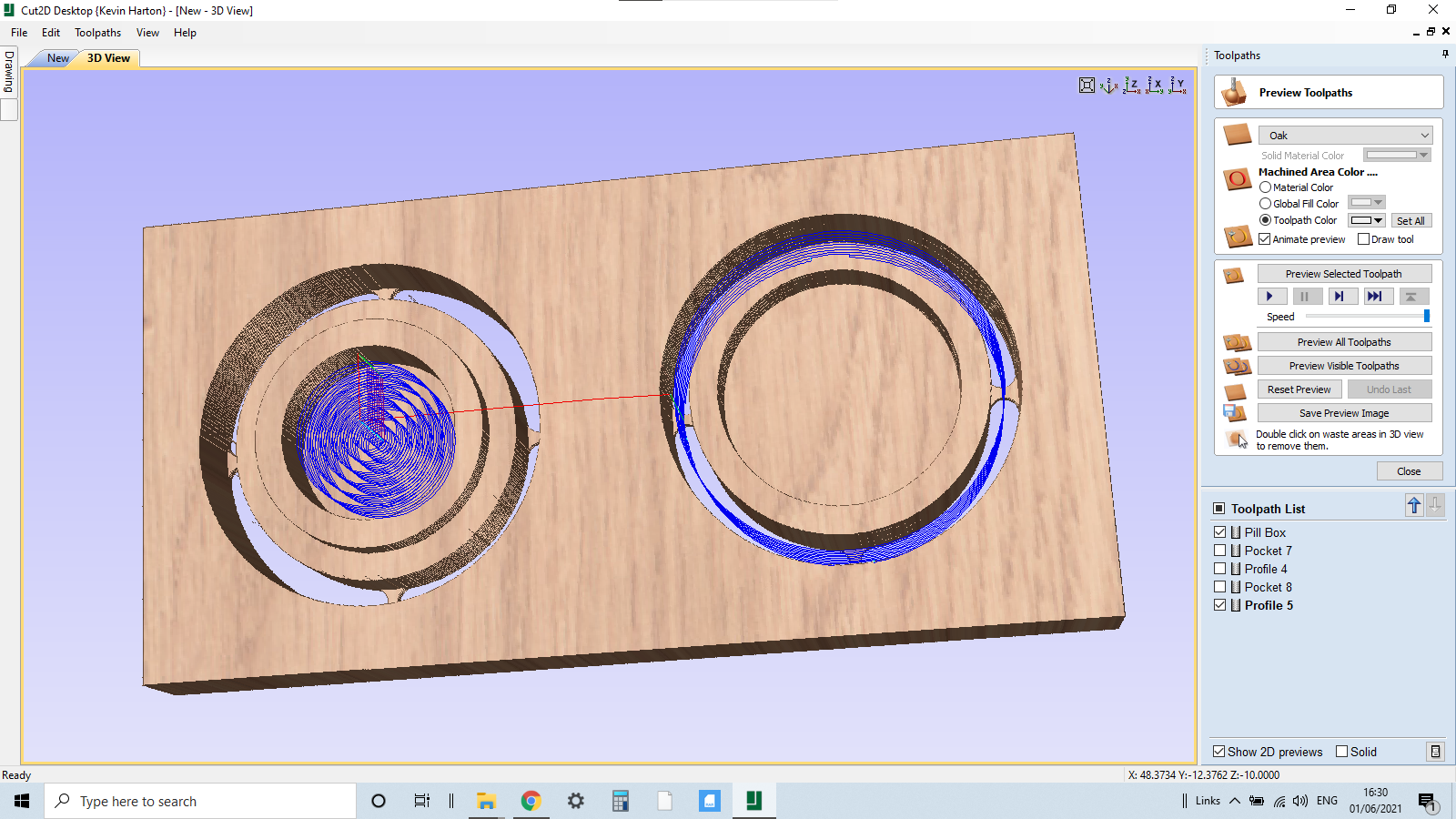Select the Material Color radio button

[x=1265, y=187]
